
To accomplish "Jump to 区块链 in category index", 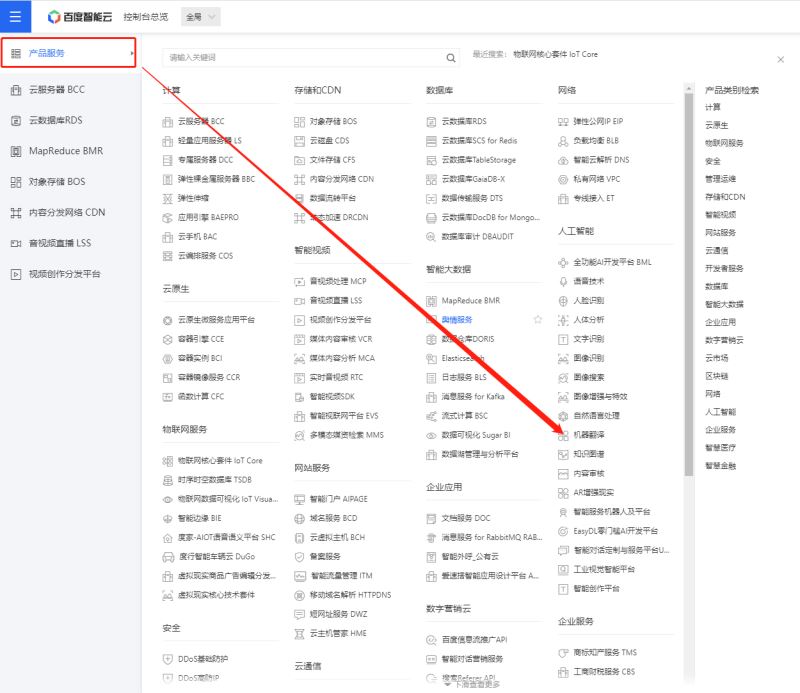I will pos(716,376).
